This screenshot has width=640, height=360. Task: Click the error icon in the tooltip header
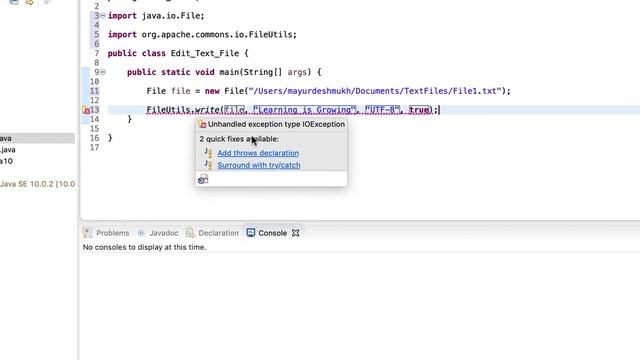tap(202, 124)
